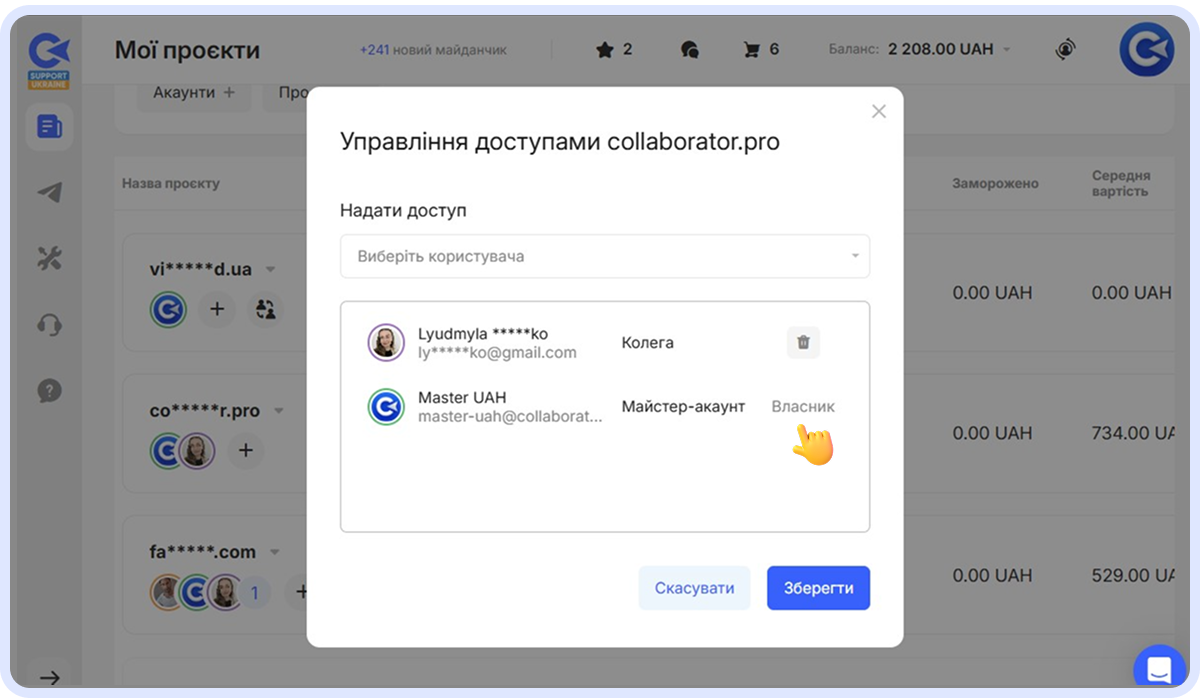Open the chat bubble icon in the header

coord(688,48)
